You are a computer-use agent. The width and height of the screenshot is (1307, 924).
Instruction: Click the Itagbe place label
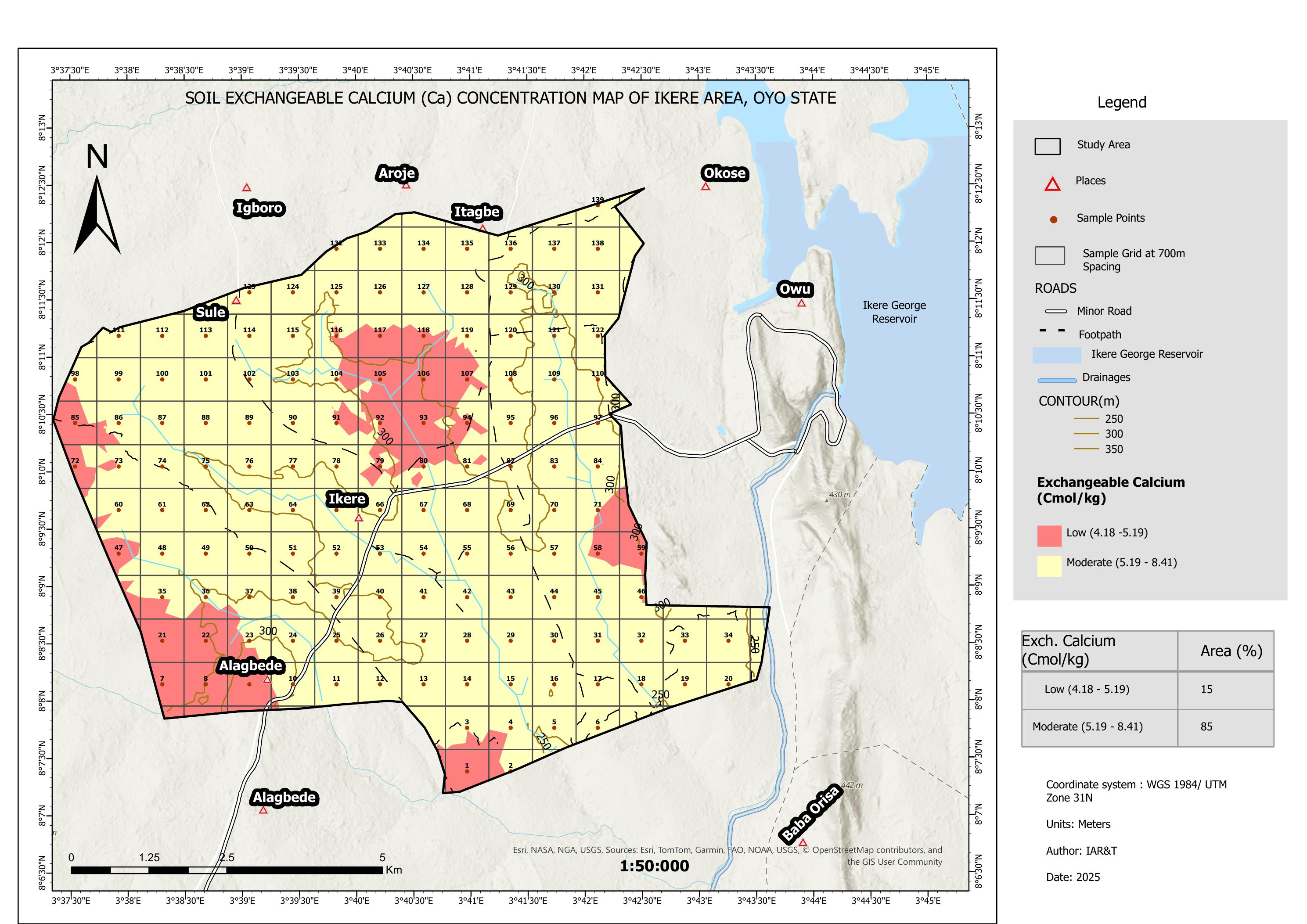pos(476,212)
